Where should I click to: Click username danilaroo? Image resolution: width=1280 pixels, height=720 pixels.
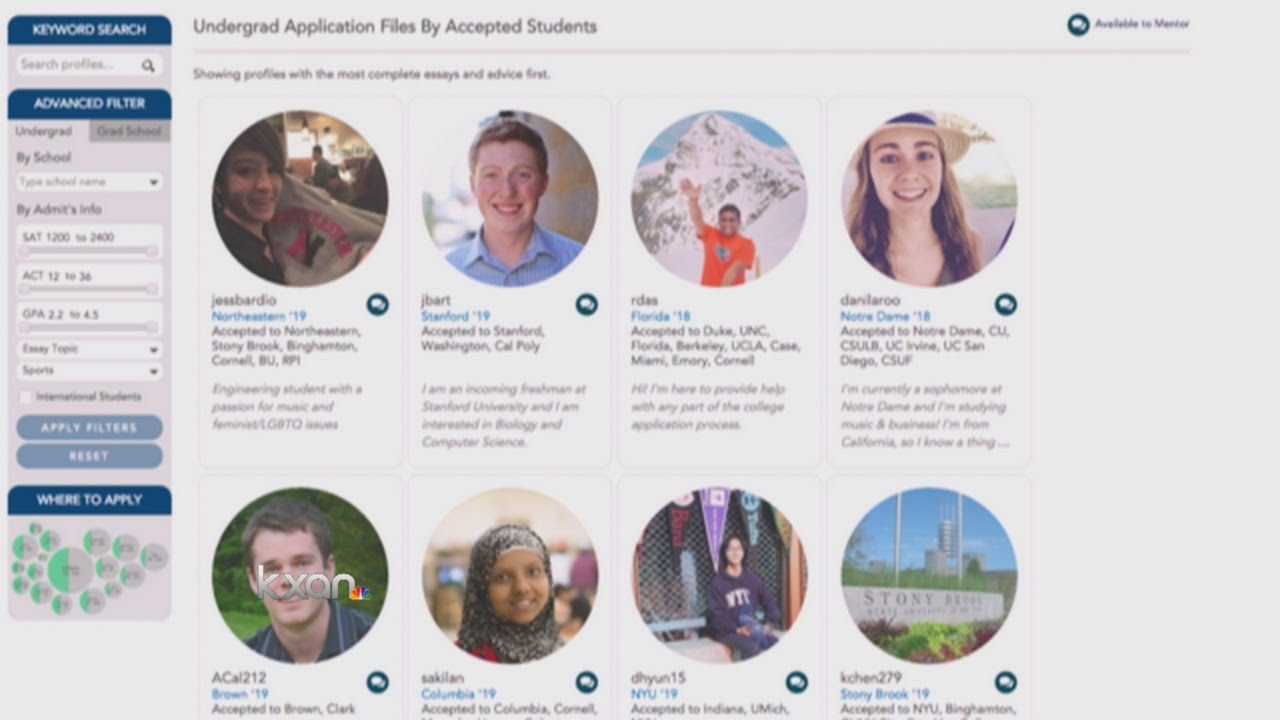pyautogui.click(x=870, y=300)
